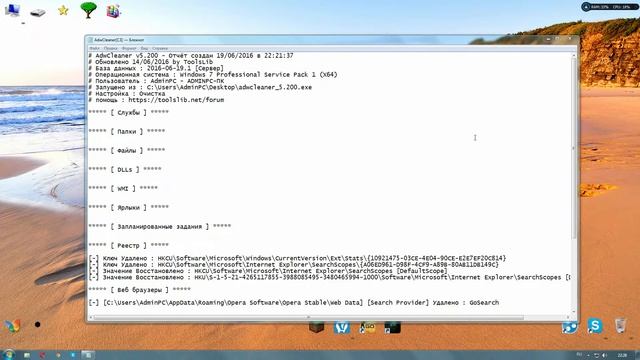640x360 pixels.
Task: Click the 'База данных : 2016-06-19.1' line
Action: (156, 68)
